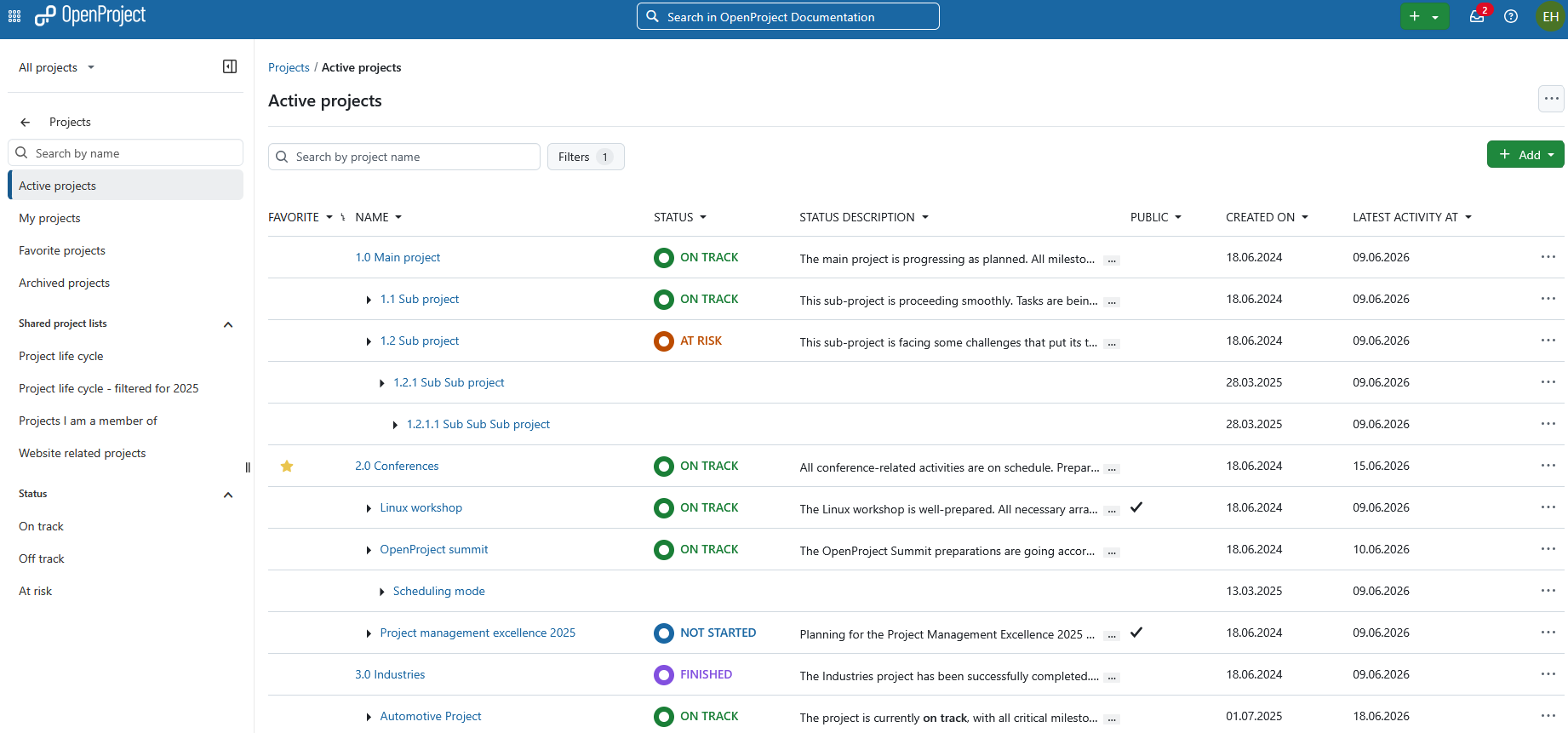The width and height of the screenshot is (1568, 733).
Task: Click the back arrow next to Projects
Action: [x=26, y=122]
